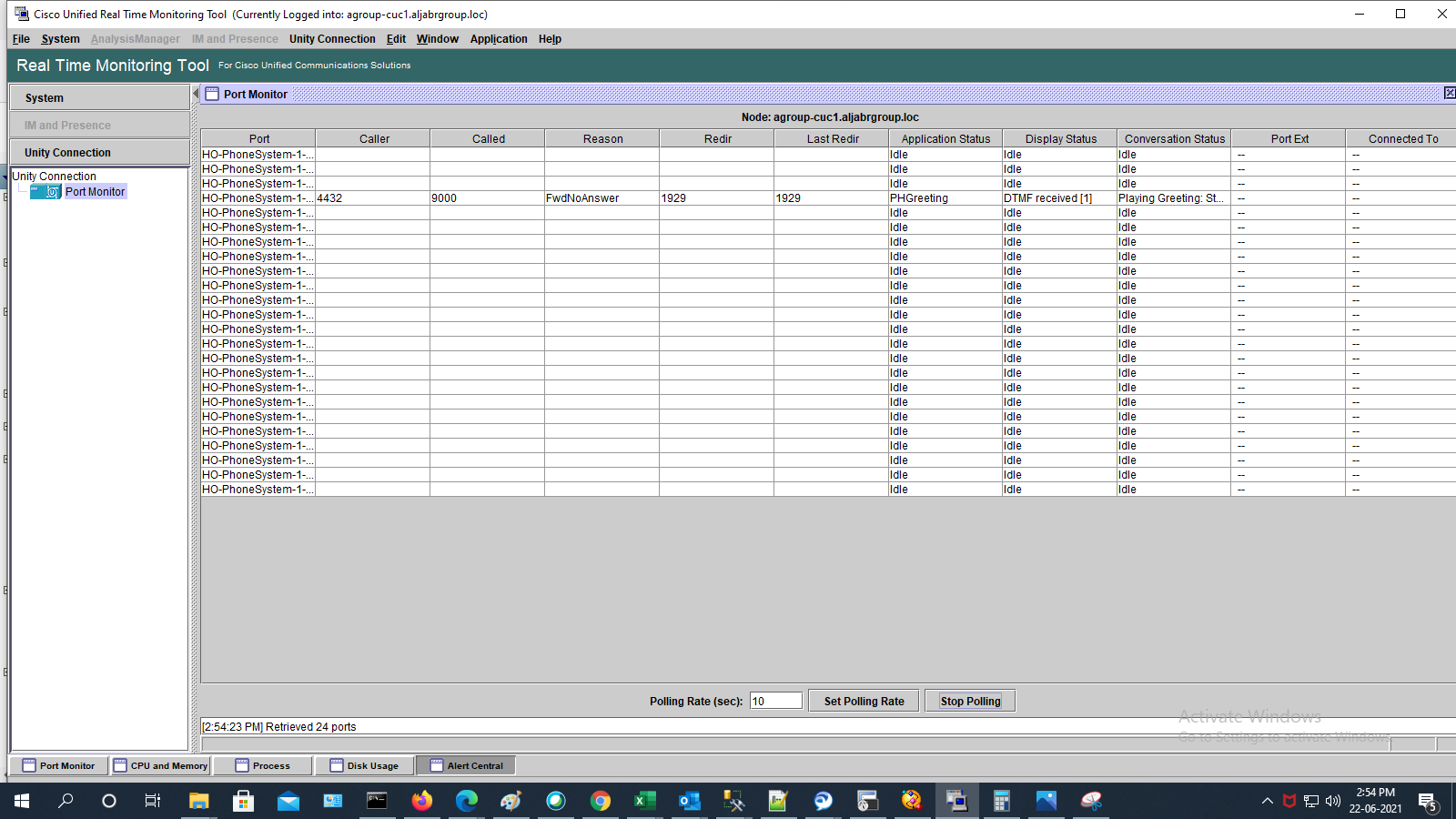Open Microsoft Store from the taskbar
Screen dimensions: 1456x819
(243, 801)
